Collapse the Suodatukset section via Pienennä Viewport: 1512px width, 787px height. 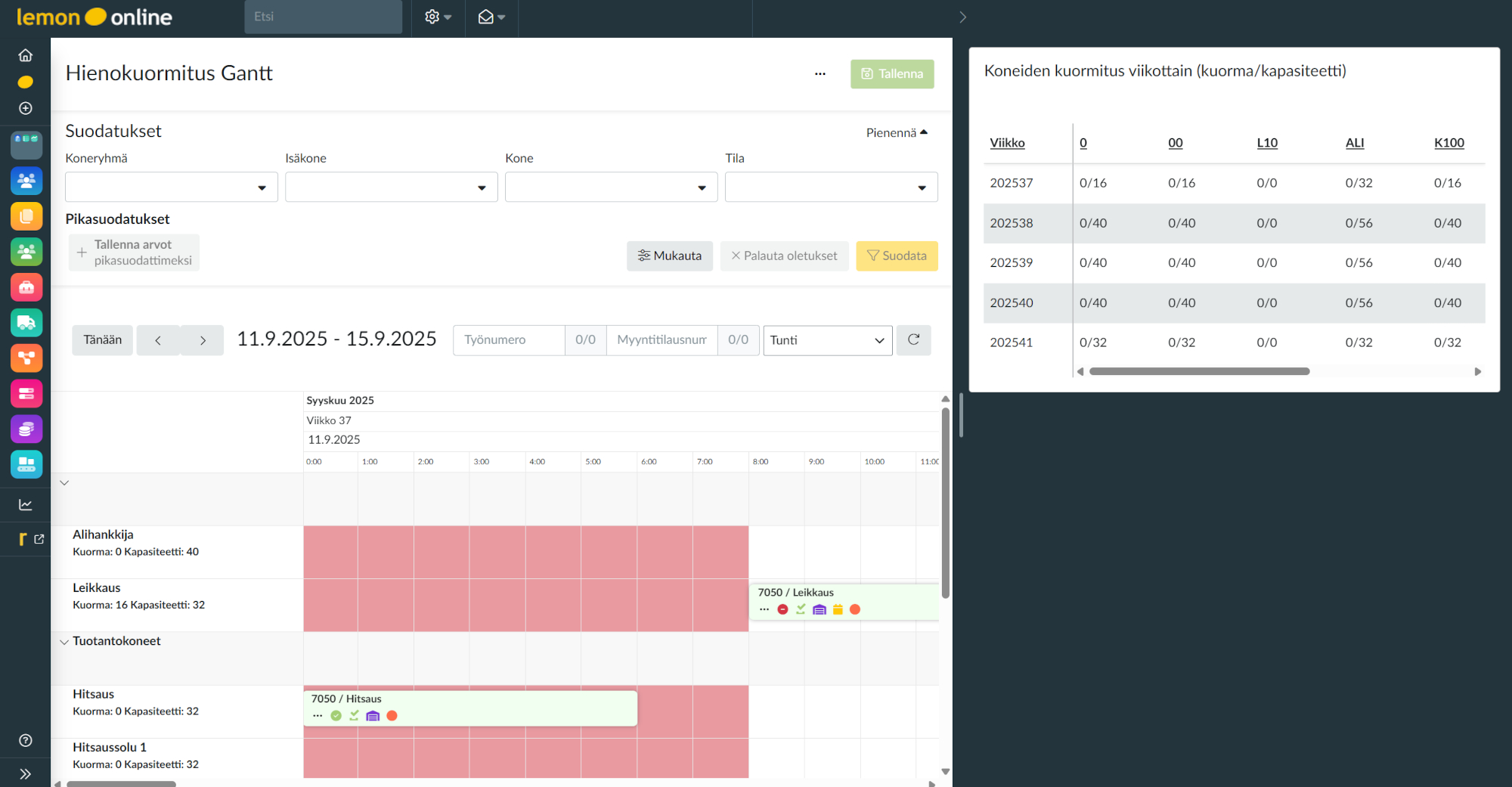point(897,132)
